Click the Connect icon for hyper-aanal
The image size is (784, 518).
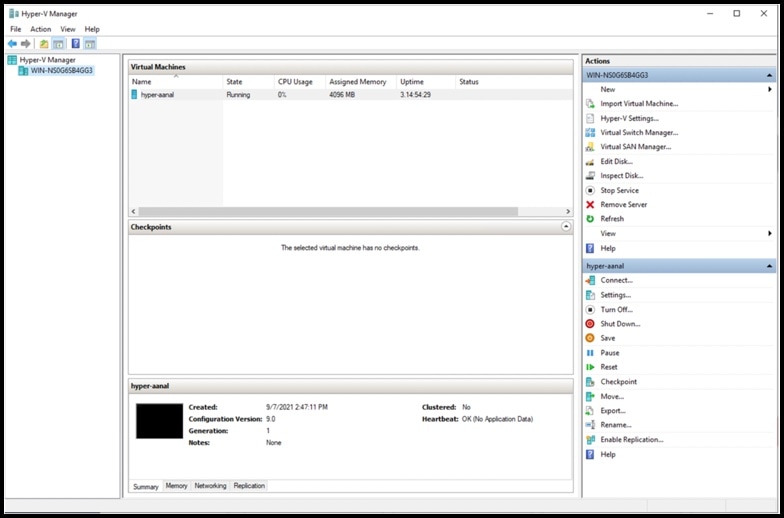pos(590,280)
